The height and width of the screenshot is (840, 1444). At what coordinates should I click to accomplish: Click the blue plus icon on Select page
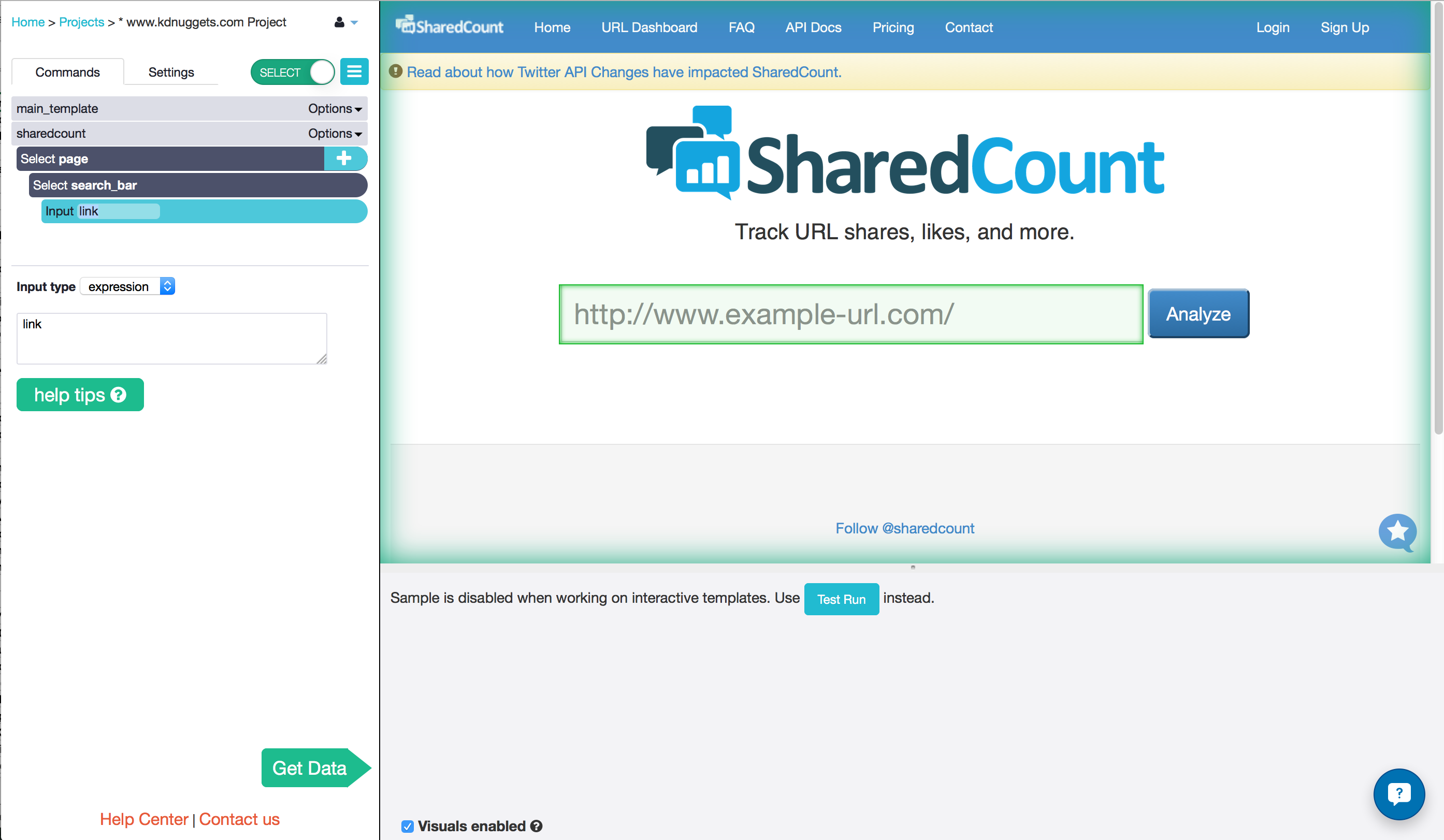pyautogui.click(x=344, y=158)
